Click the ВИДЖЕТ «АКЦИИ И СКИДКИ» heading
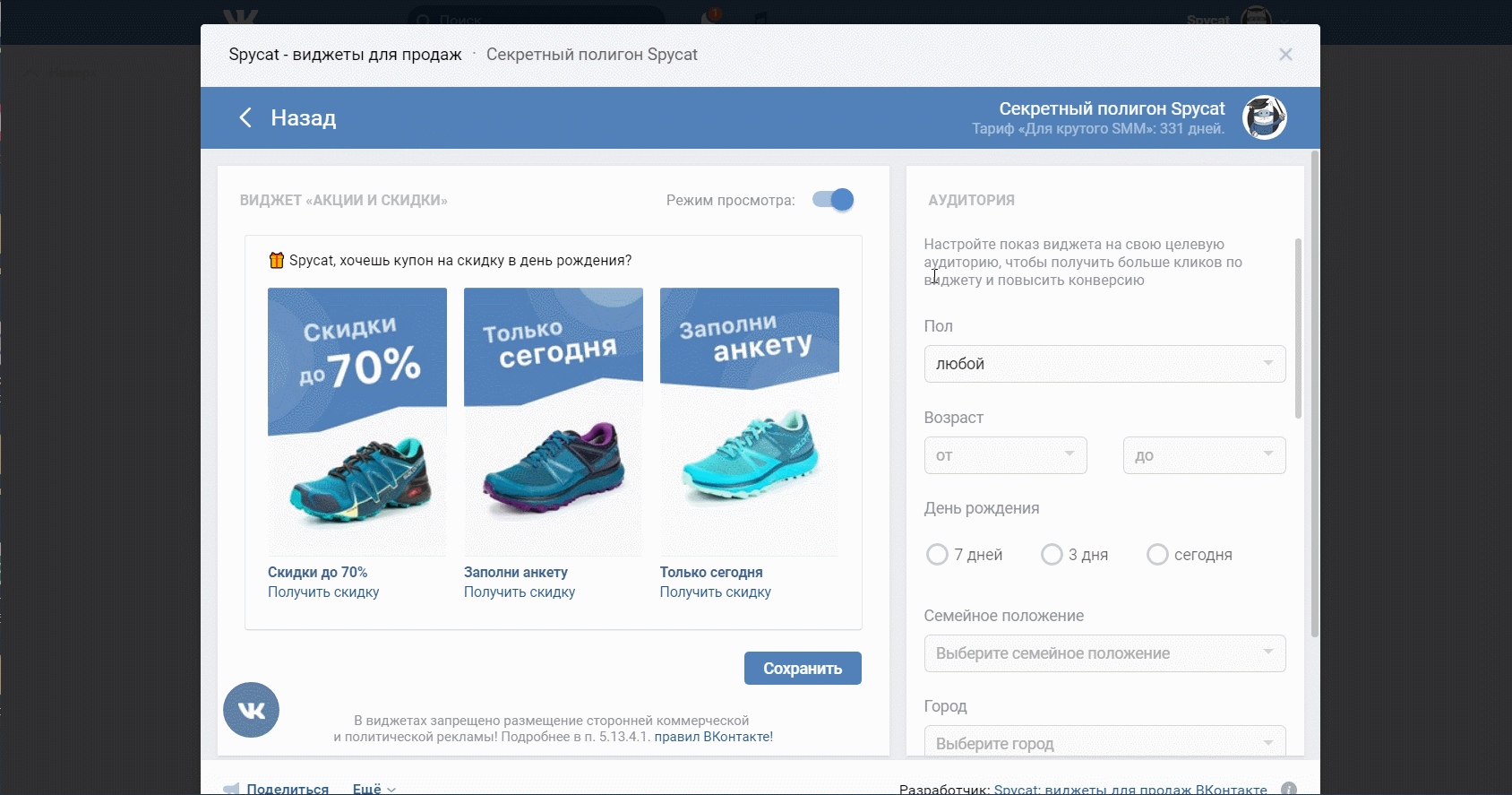The height and width of the screenshot is (795, 1512). click(343, 200)
